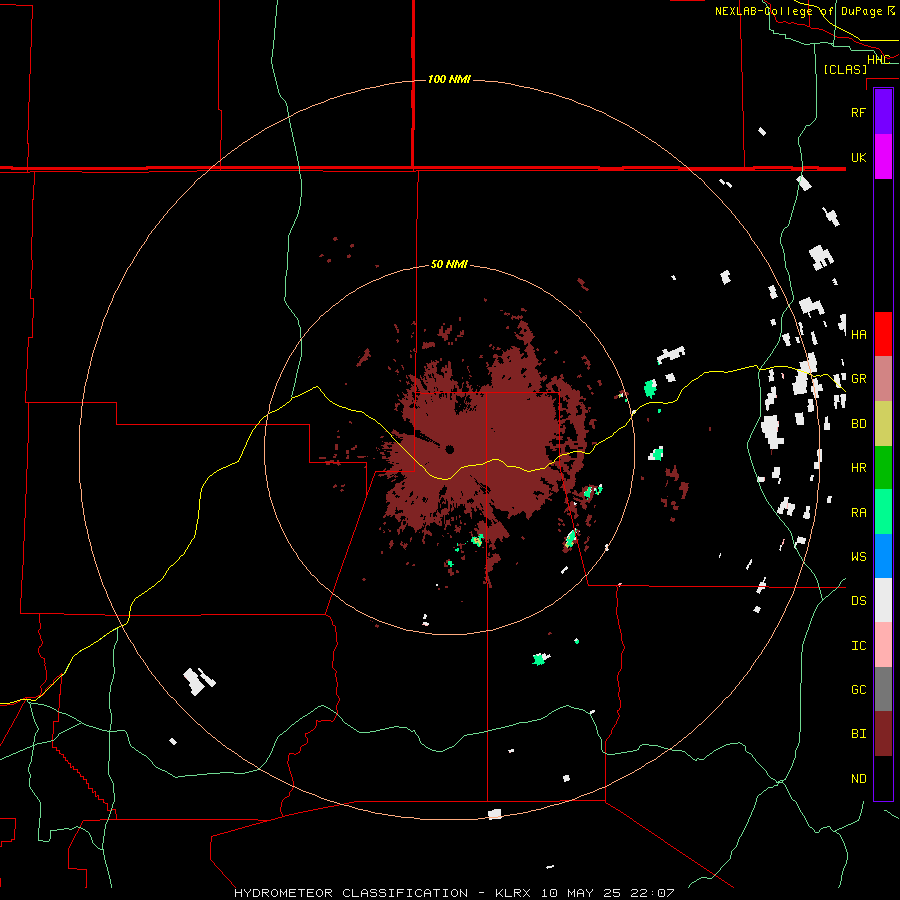Viewport: 900px width, 900px height.
Task: Pick the HR green legend swatch
Action: pyautogui.click(x=883, y=468)
